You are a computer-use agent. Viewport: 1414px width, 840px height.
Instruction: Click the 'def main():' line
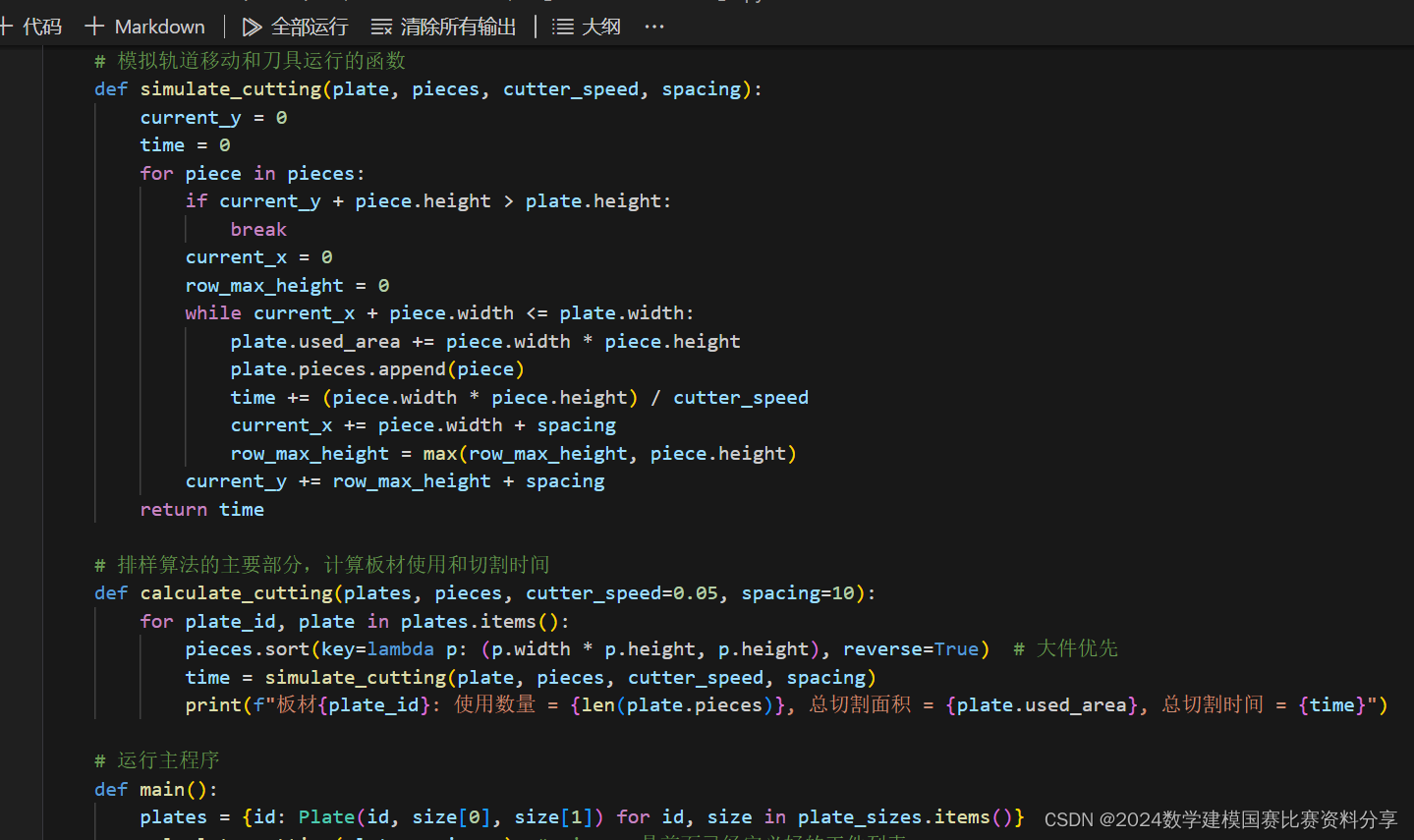[156, 790]
